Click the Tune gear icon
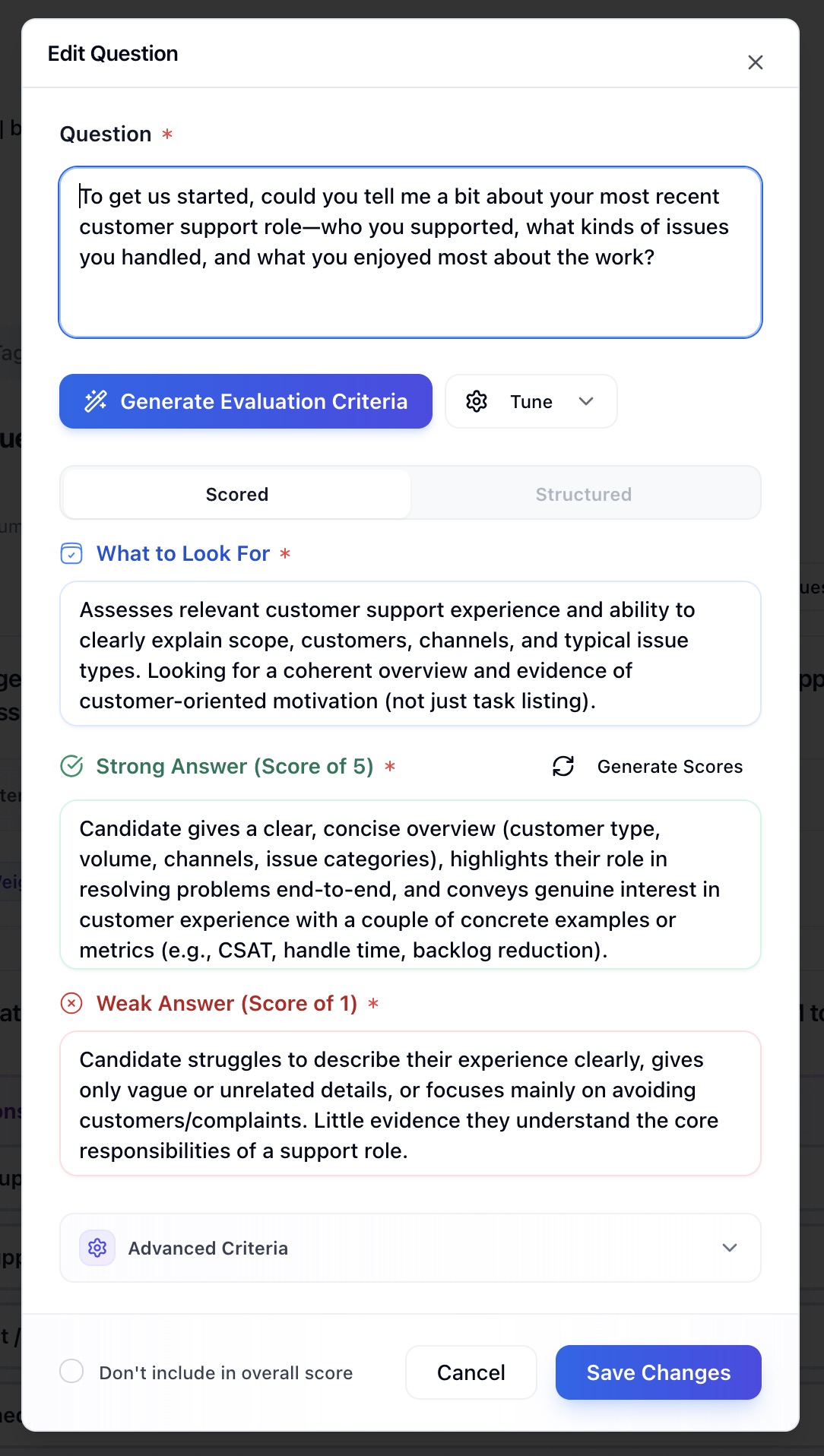Screen dimensions: 824x1456 477,401
